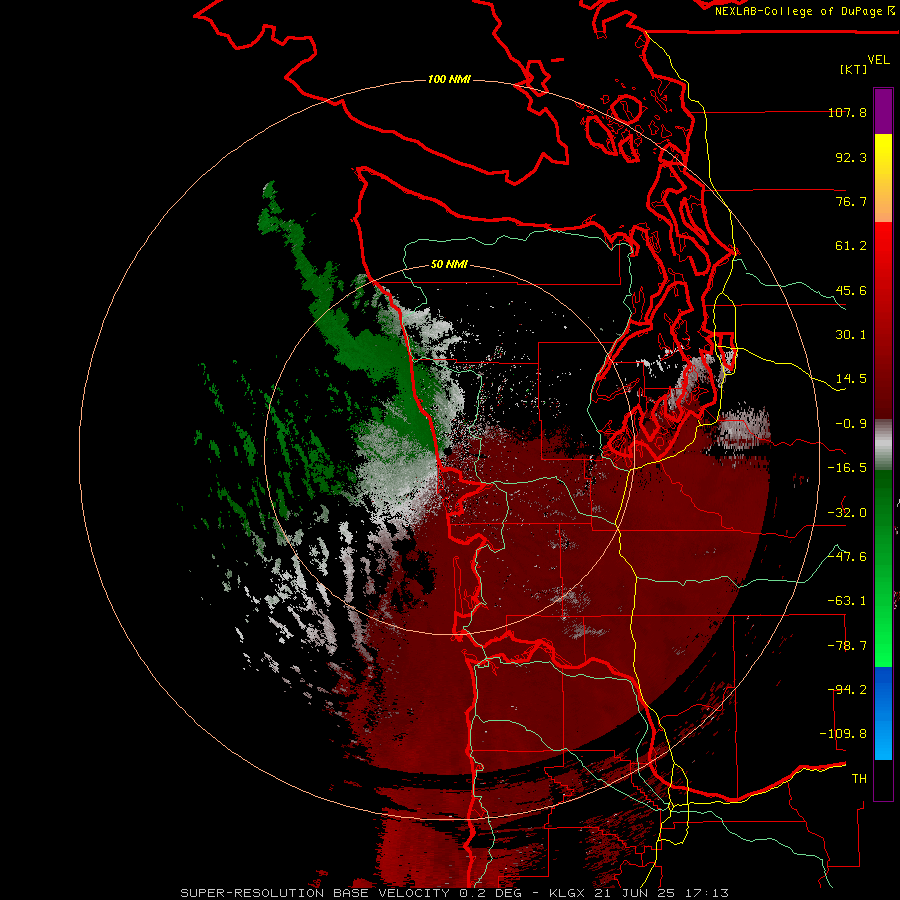Click the purple segment of the velocity color bar

(x=883, y=111)
